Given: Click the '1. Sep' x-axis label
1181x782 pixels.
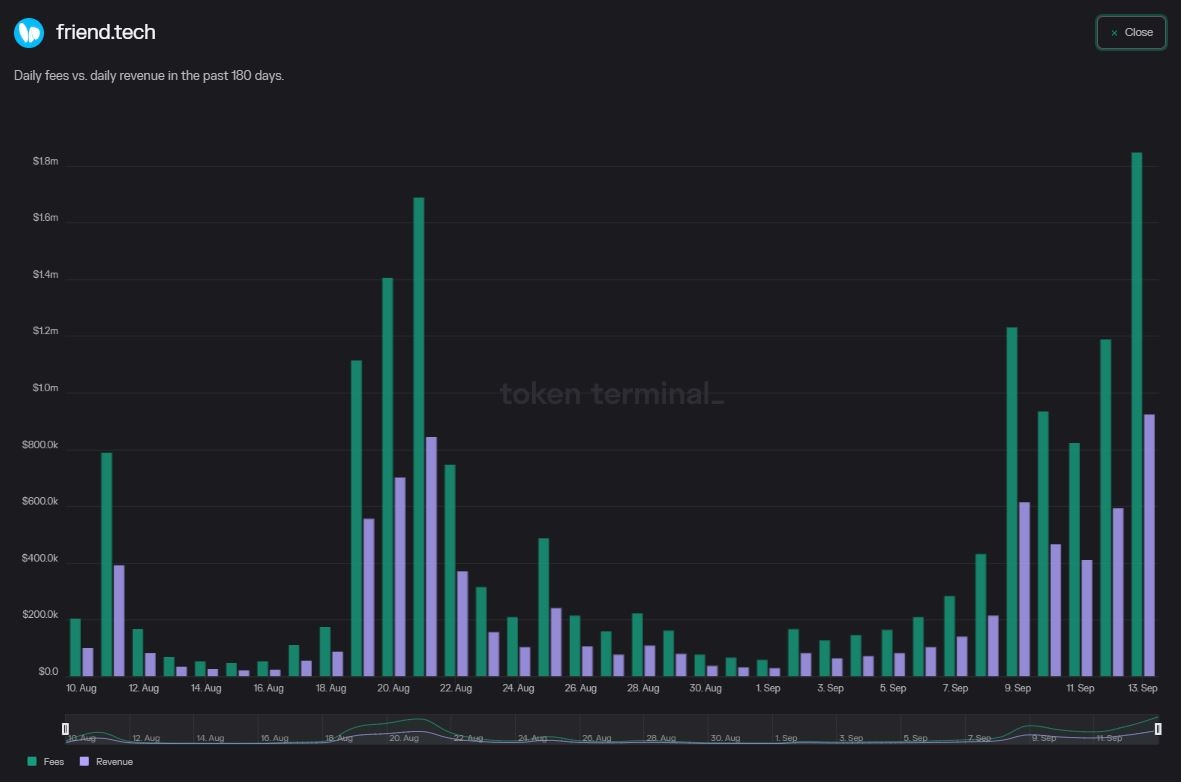Looking at the screenshot, I should (x=768, y=688).
